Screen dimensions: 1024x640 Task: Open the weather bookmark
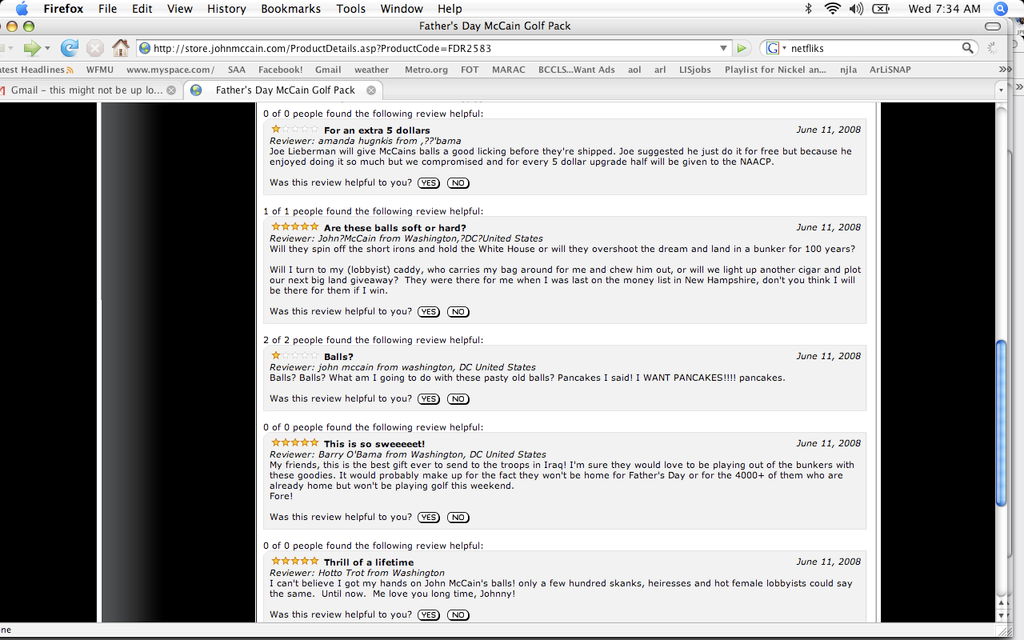pos(371,69)
